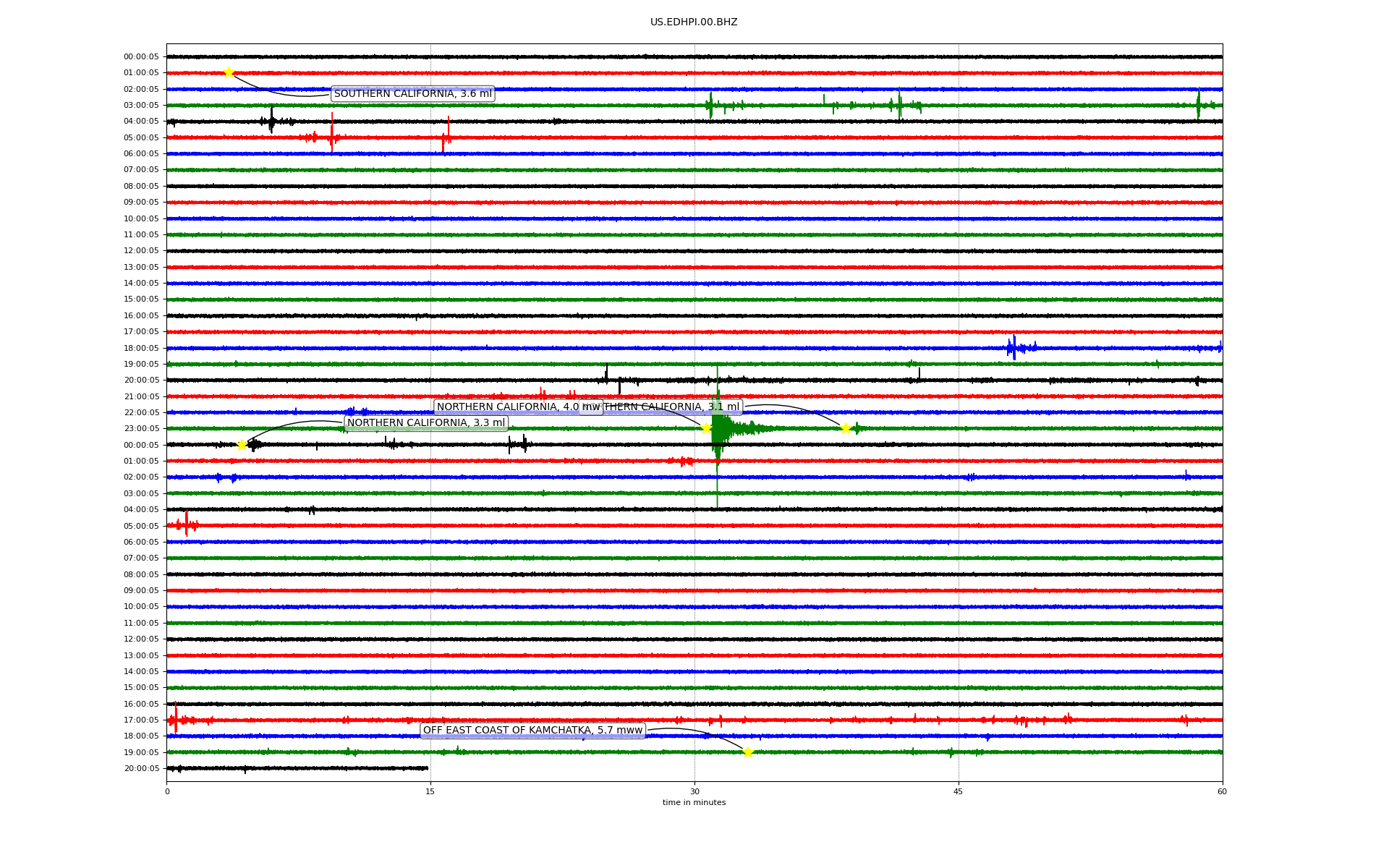Click the Northern California 3.1 ml star

(845, 428)
